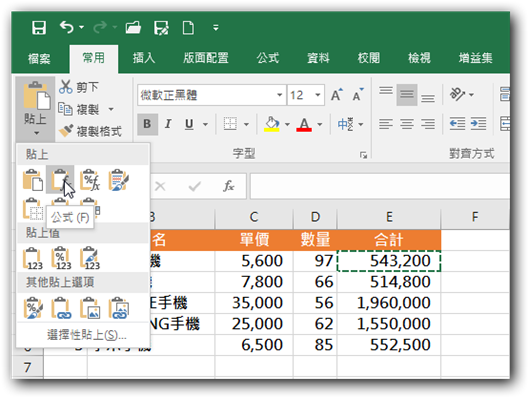
Task: Toggle middle vertical align
Action: tap(407, 95)
